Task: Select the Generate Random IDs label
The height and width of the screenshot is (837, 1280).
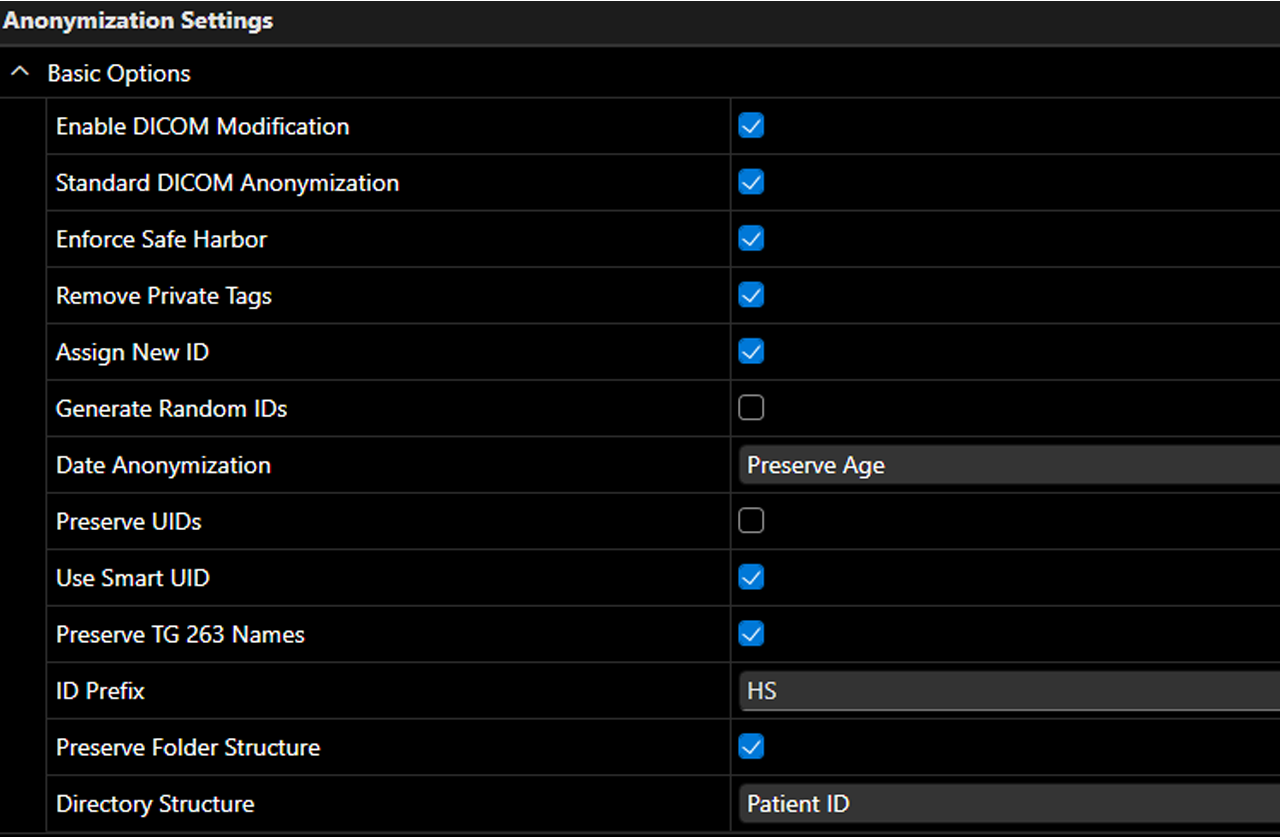Action: (171, 409)
